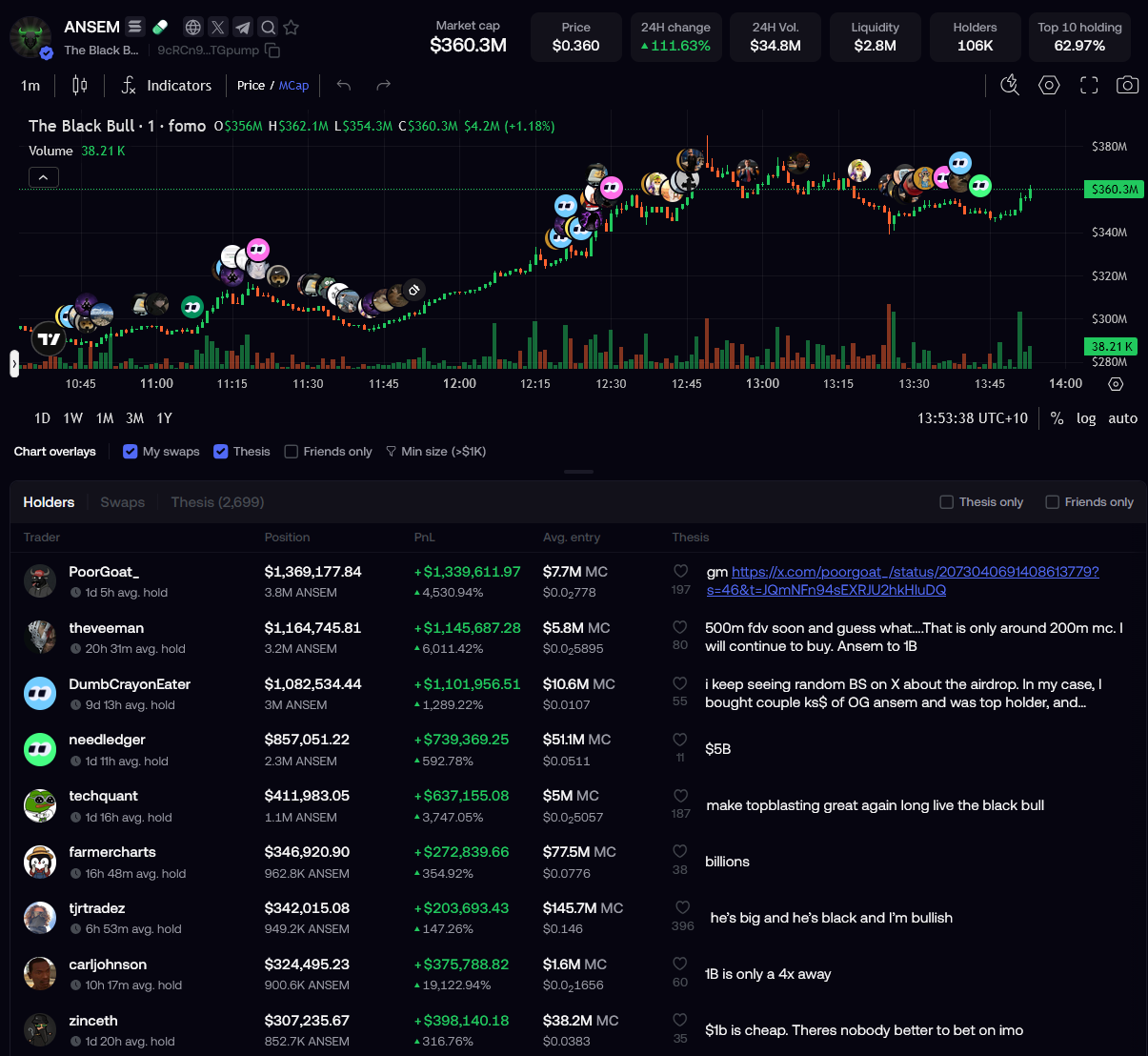This screenshot has width=1148, height=1056.
Task: Click the green pill icon by ANSEM
Action: [160, 27]
